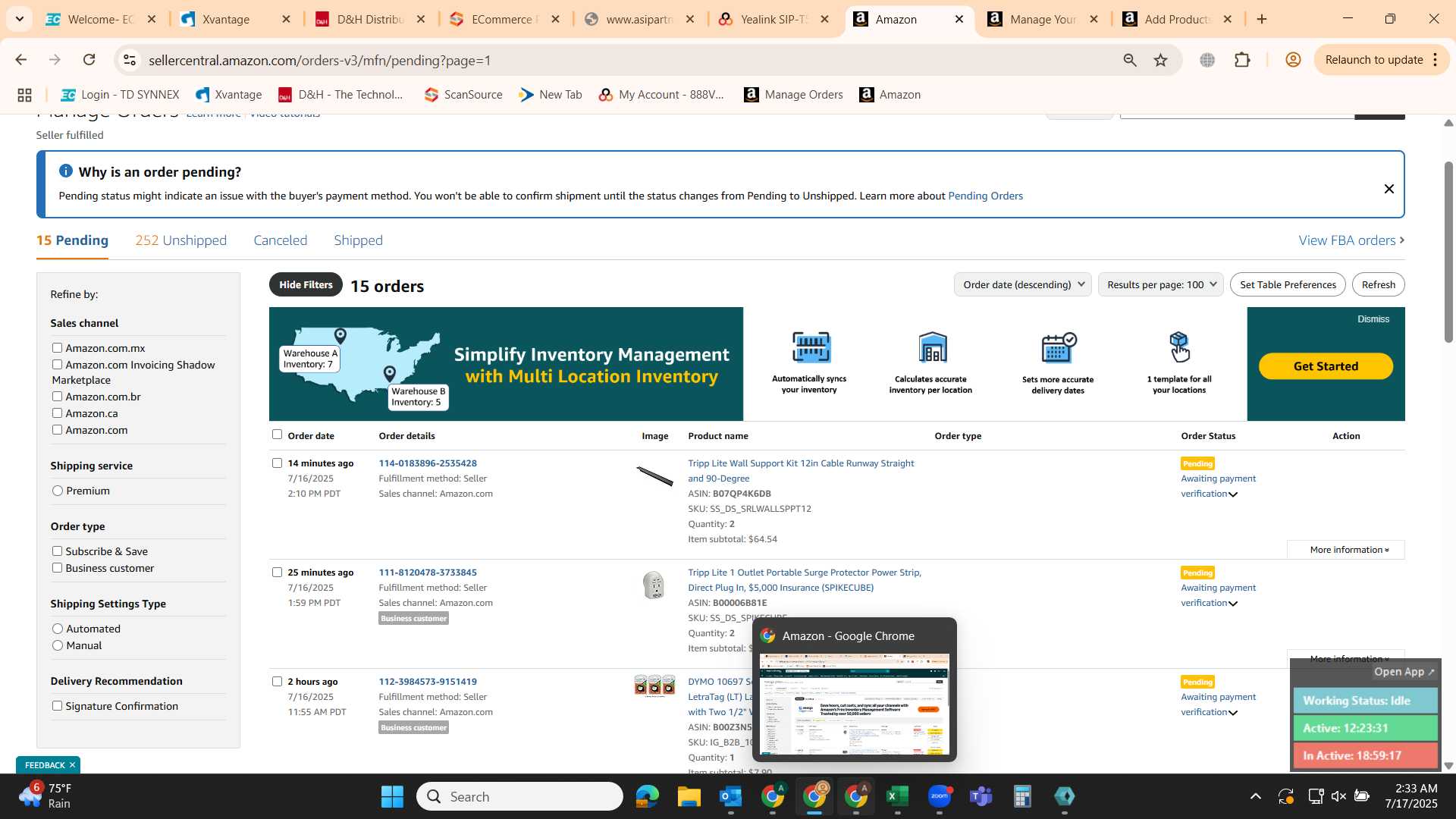The height and width of the screenshot is (819, 1456).
Task: Switch to the Shipped orders tab
Action: click(358, 240)
